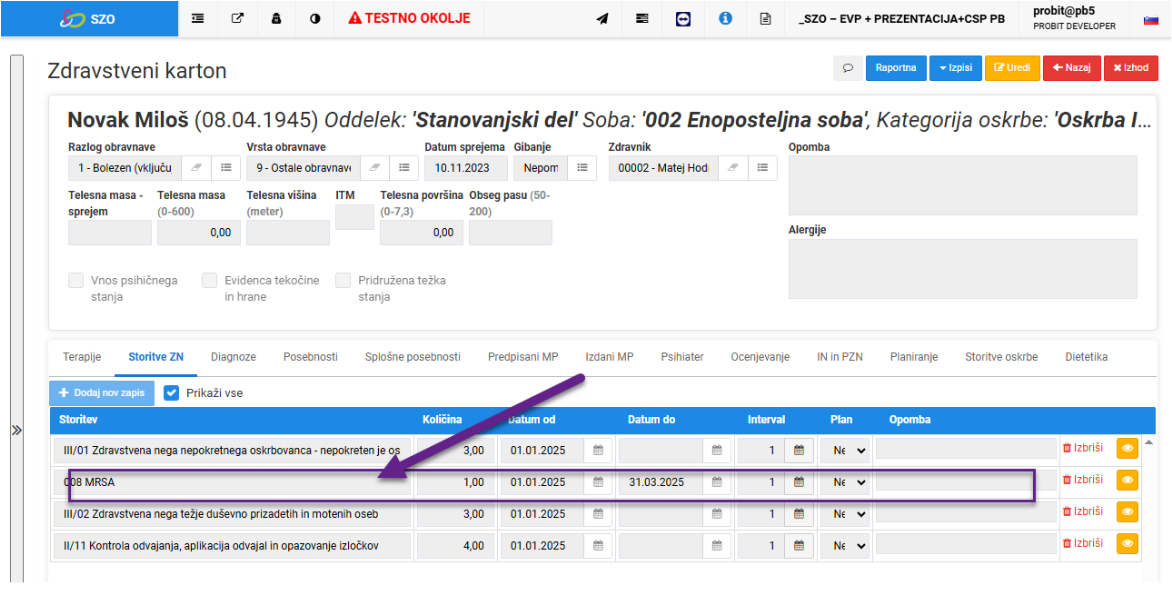Open the Posebnosti tab
1172x590 pixels.
[310, 357]
